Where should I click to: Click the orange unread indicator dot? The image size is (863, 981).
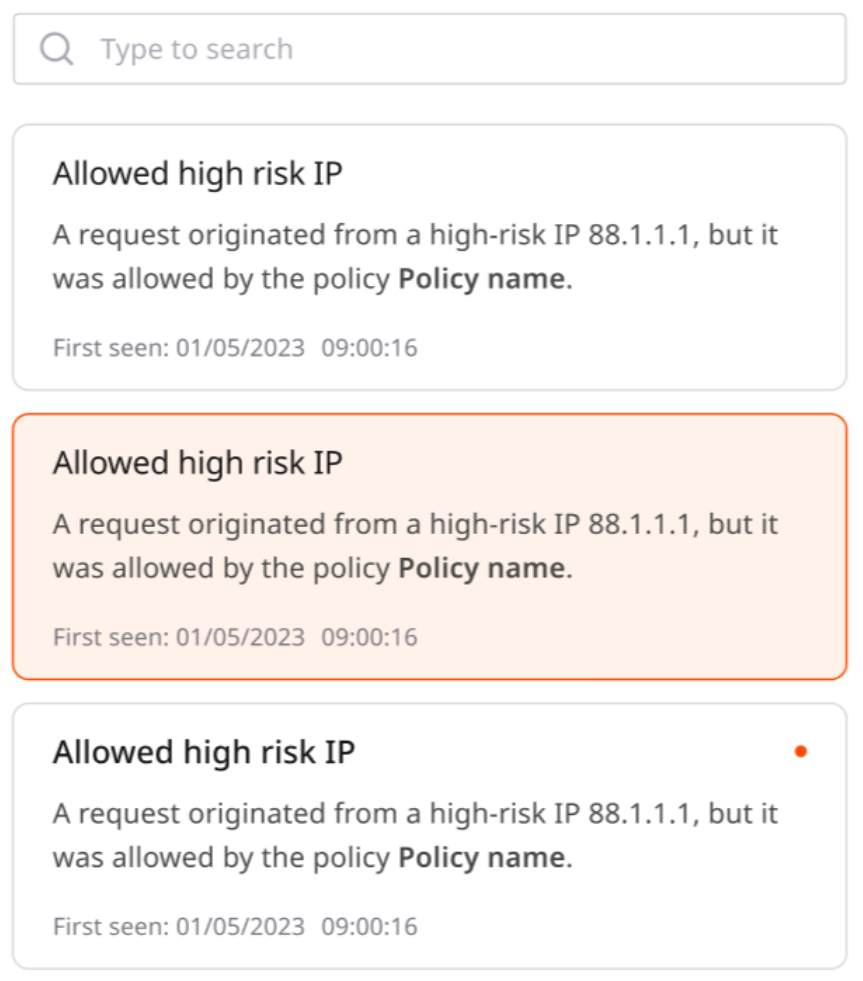tap(802, 750)
